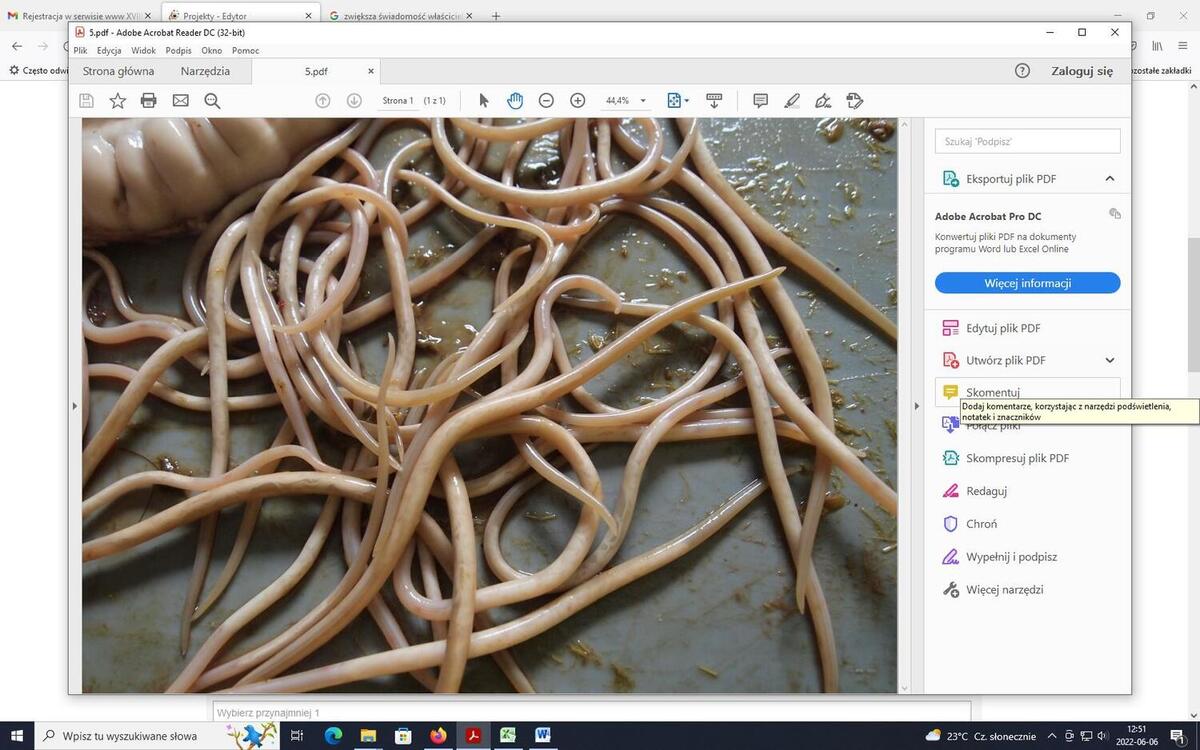Zoom out with the minus button

click(546, 100)
